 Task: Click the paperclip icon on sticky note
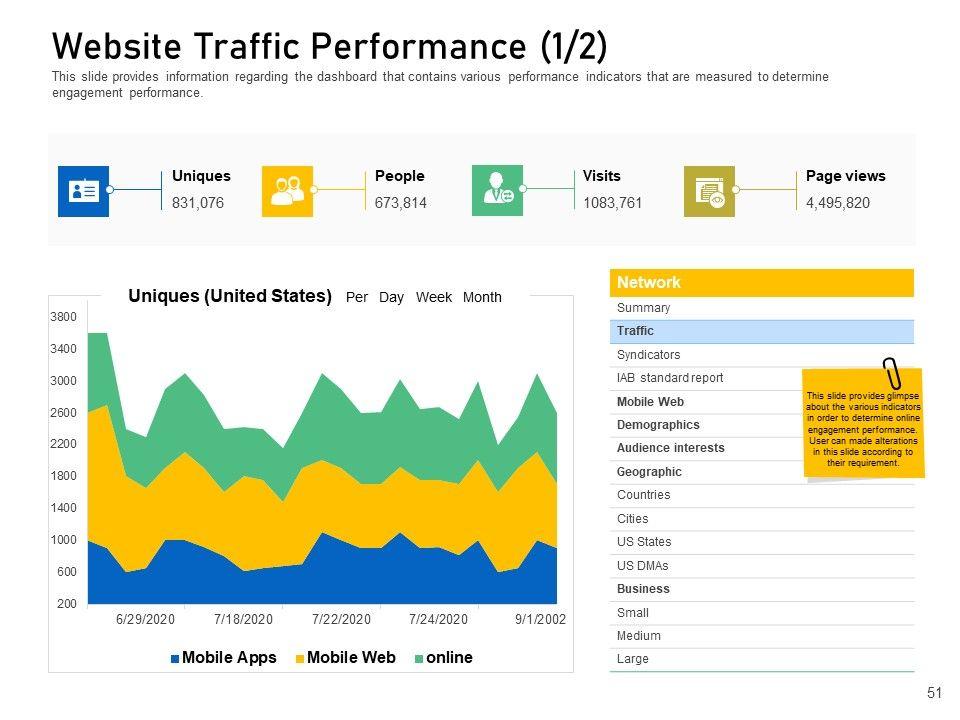[891, 375]
